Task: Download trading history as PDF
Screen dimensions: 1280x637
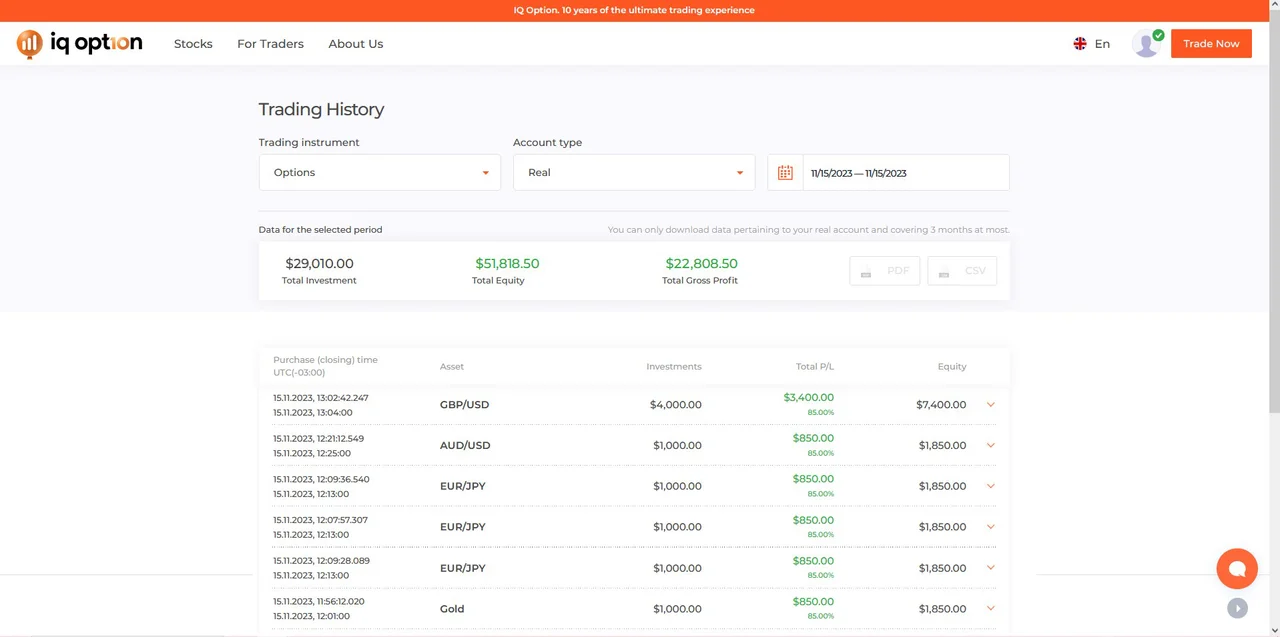Action: (x=885, y=271)
